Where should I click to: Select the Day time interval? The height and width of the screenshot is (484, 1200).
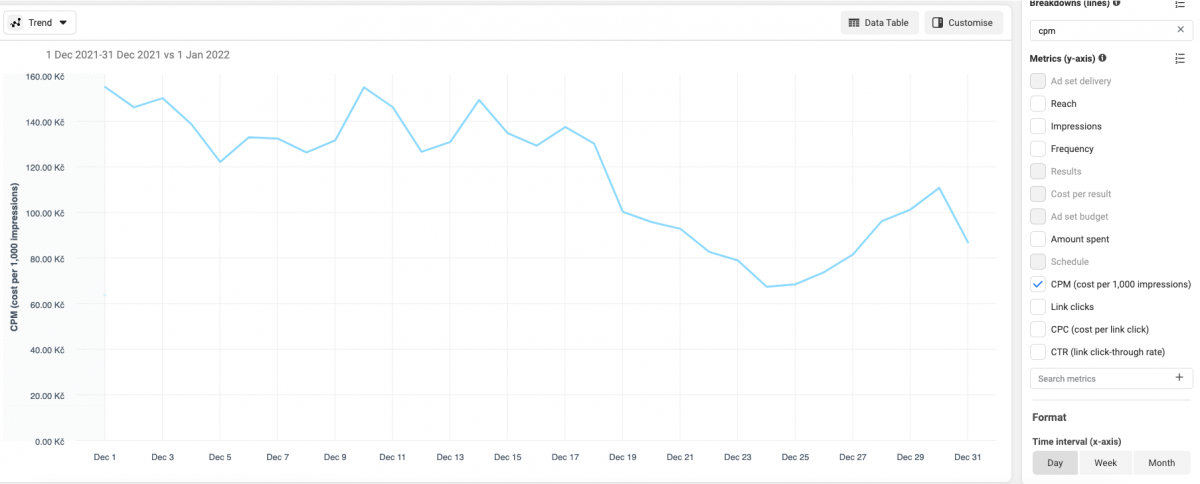[1055, 463]
